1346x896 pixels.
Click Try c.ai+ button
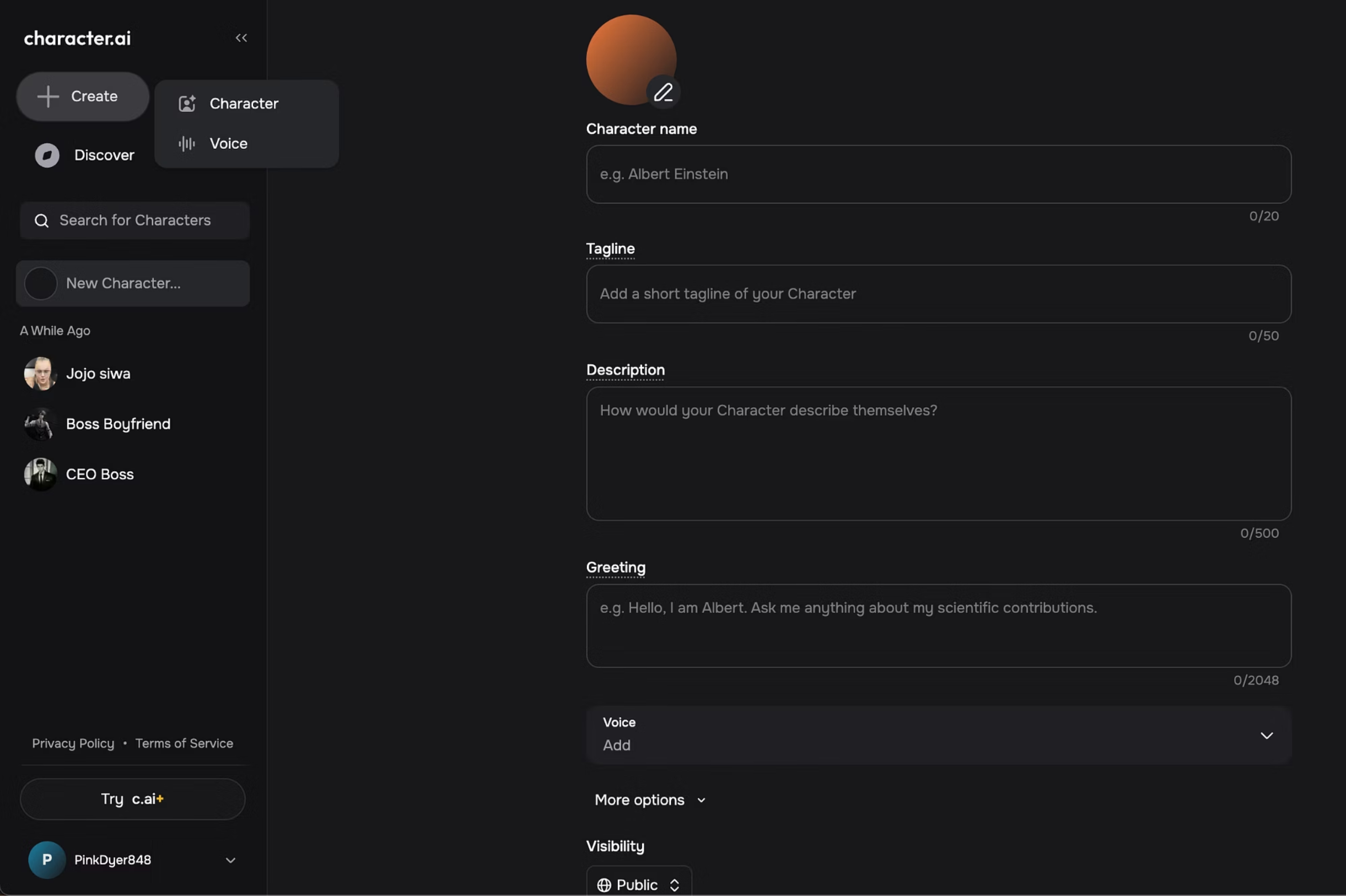tap(133, 799)
